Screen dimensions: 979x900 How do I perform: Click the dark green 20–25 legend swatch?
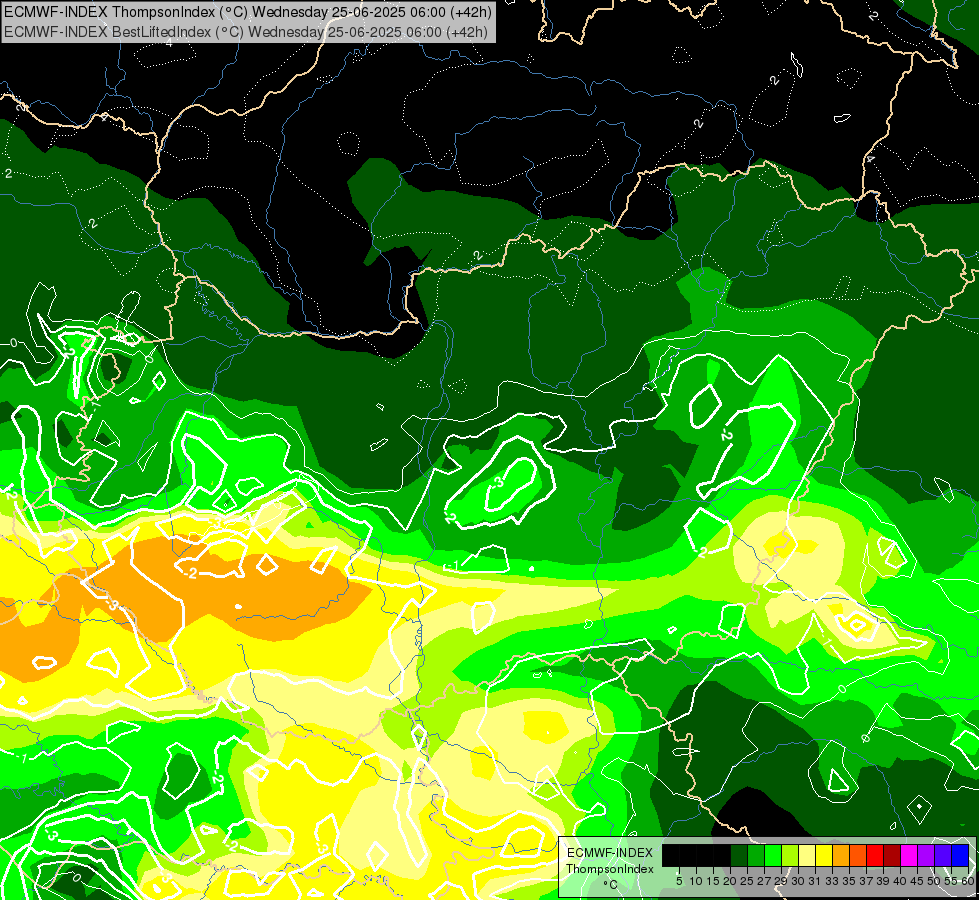click(739, 855)
